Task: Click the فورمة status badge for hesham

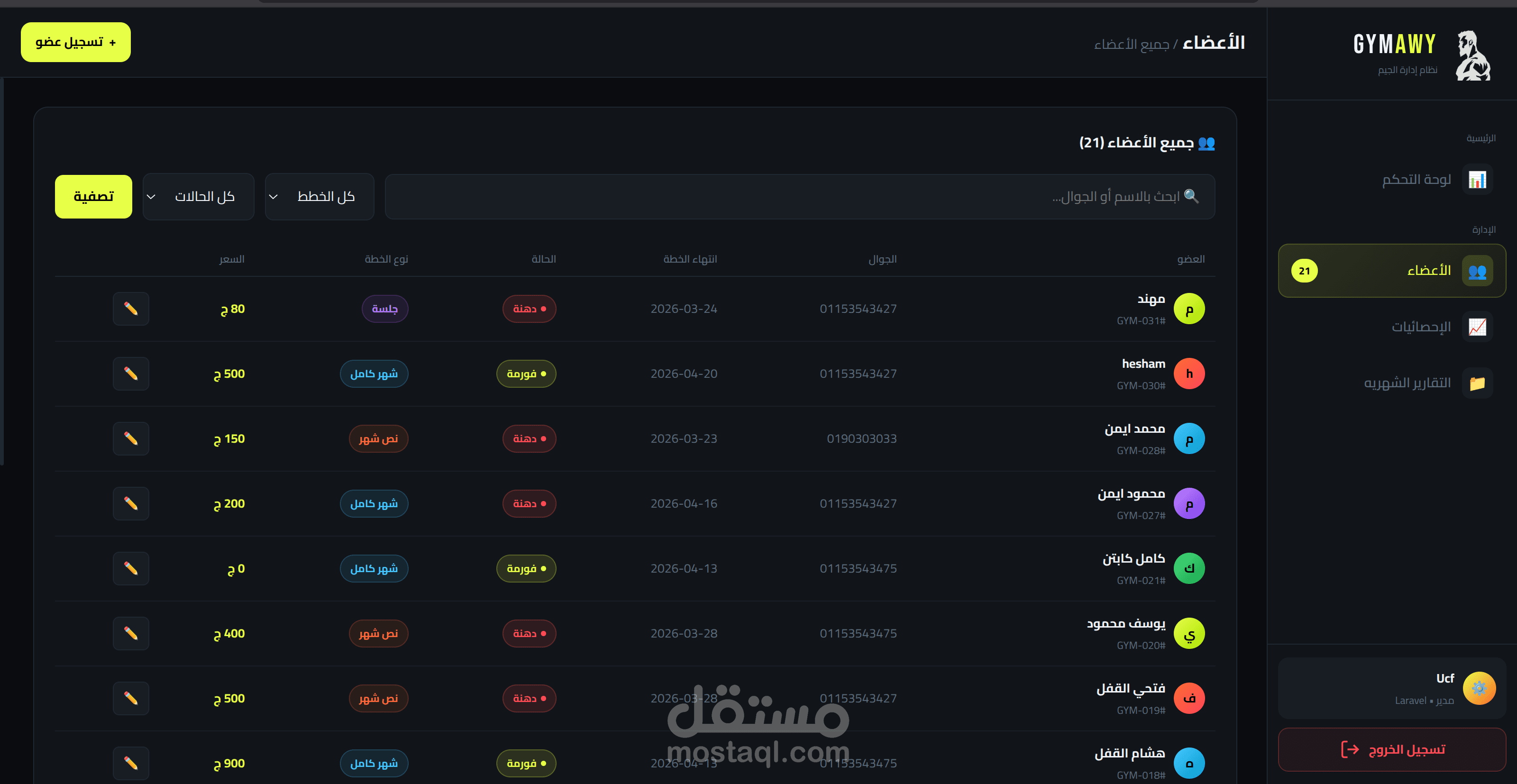Action: pos(526,374)
